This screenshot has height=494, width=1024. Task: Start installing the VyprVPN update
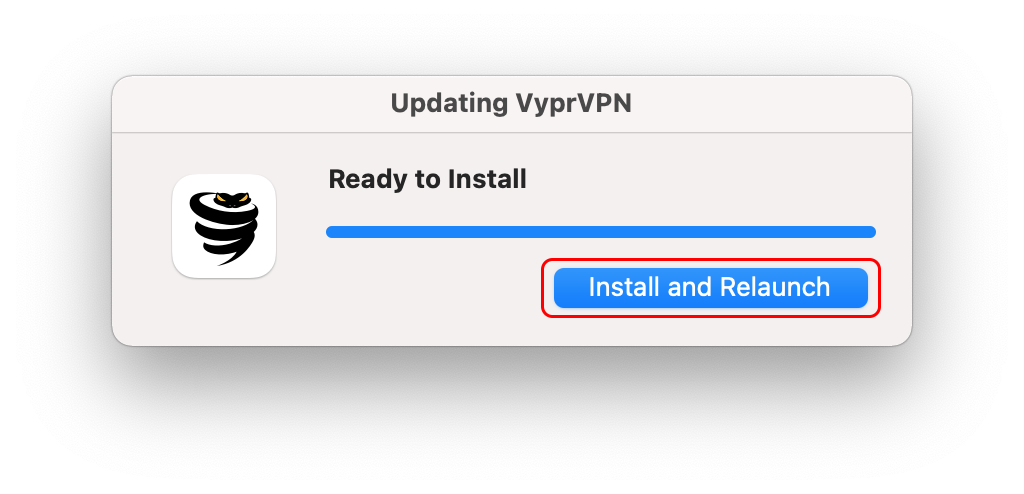pos(710,288)
